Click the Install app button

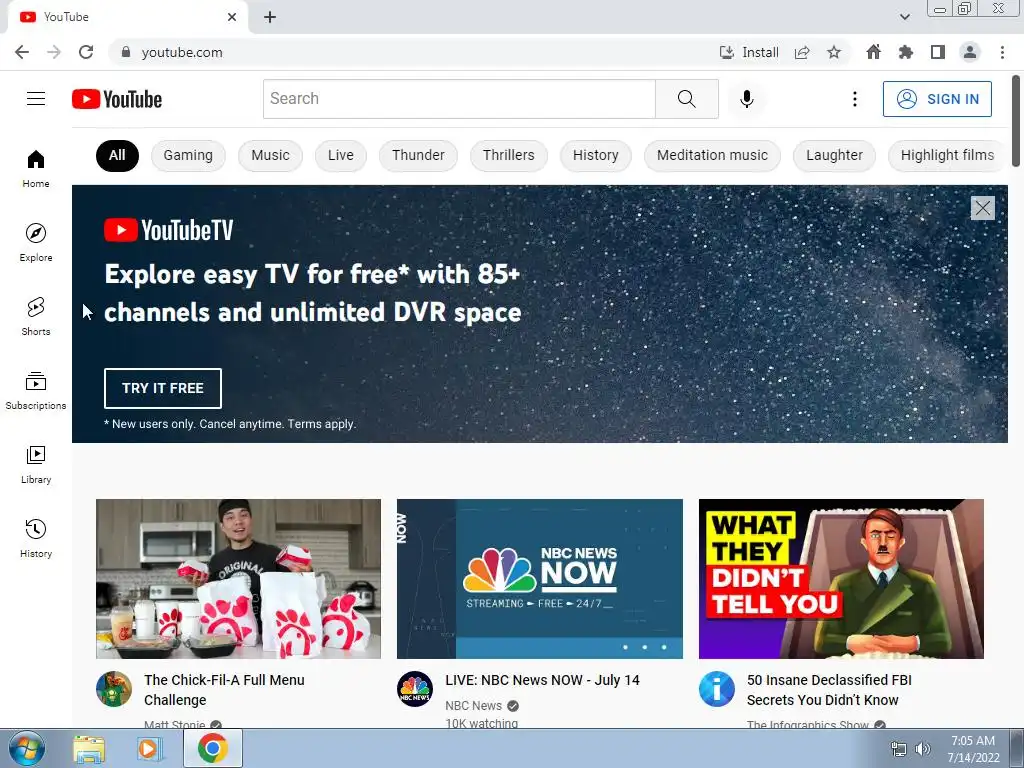[749, 52]
